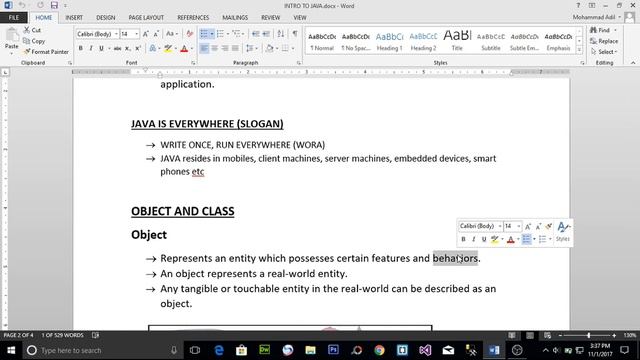Click the Mohammad Adil account name
640x360 pixels.
tap(593, 17)
